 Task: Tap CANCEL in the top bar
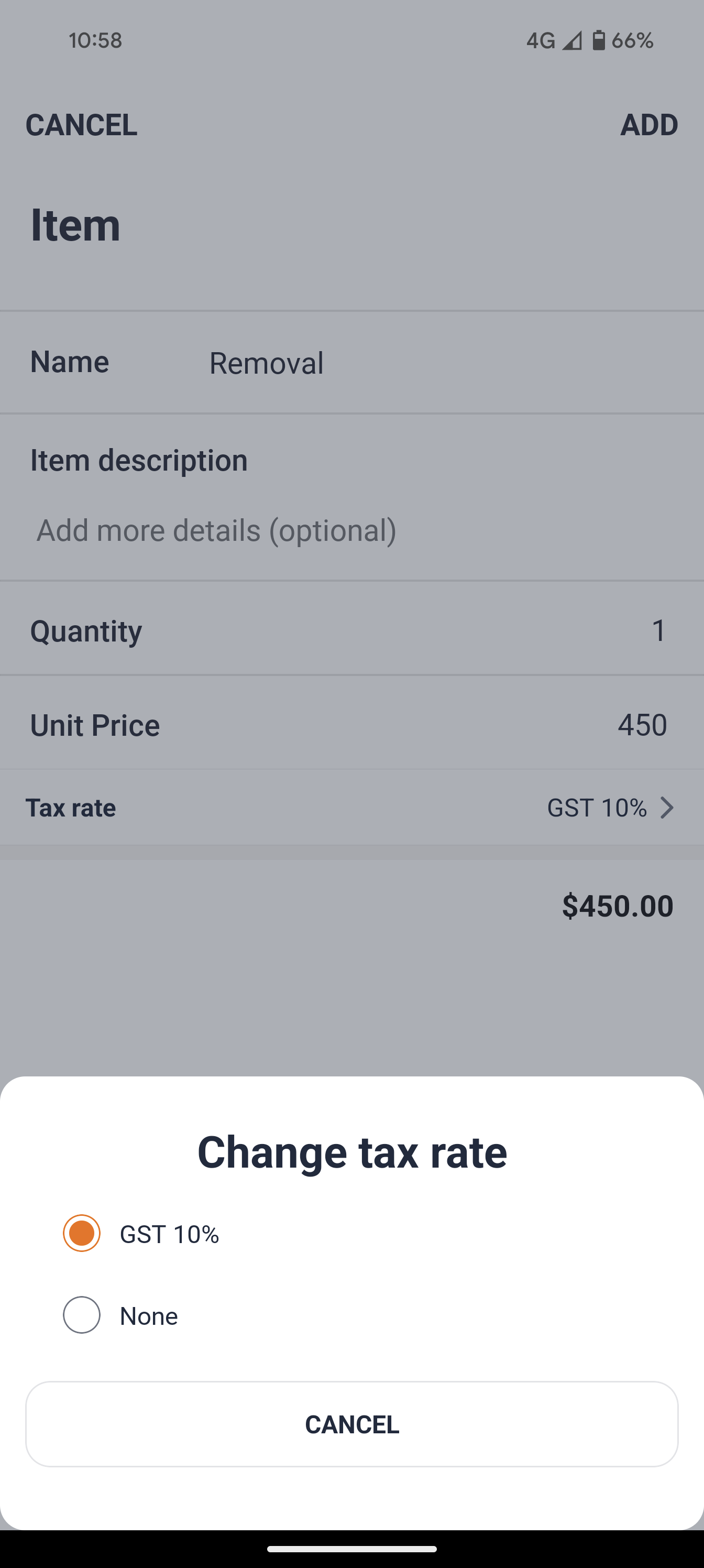pos(82,125)
